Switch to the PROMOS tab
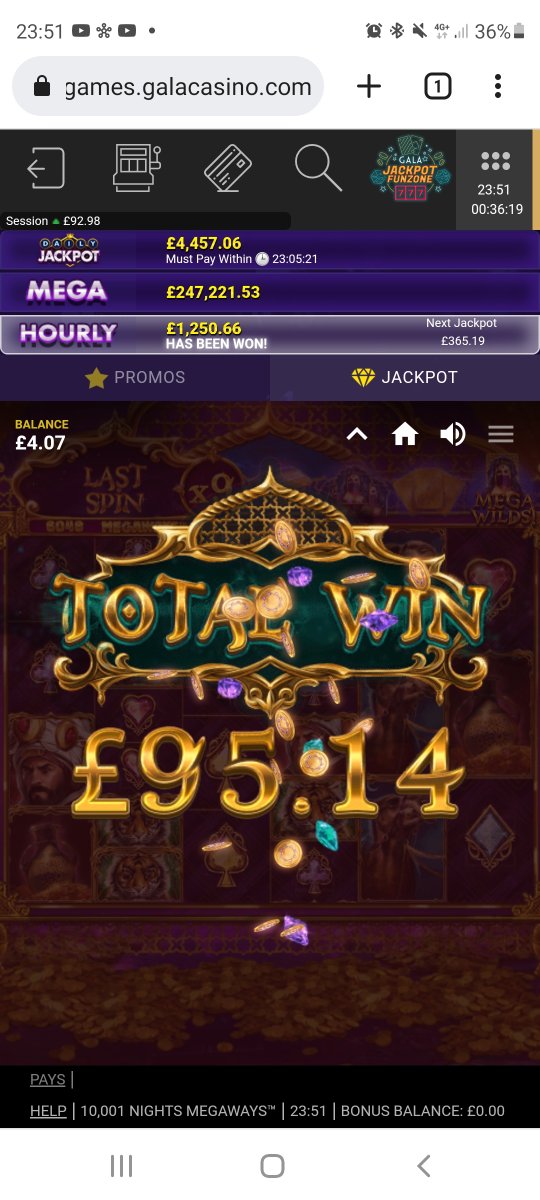 pyautogui.click(x=135, y=377)
